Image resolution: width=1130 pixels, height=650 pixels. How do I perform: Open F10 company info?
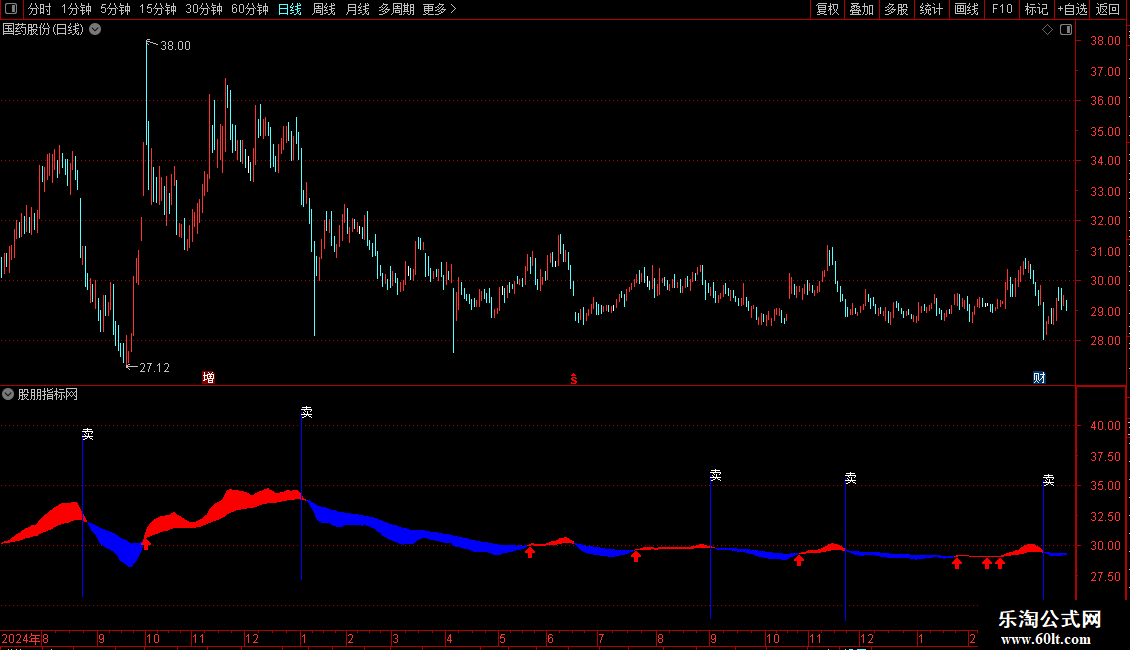(1002, 9)
